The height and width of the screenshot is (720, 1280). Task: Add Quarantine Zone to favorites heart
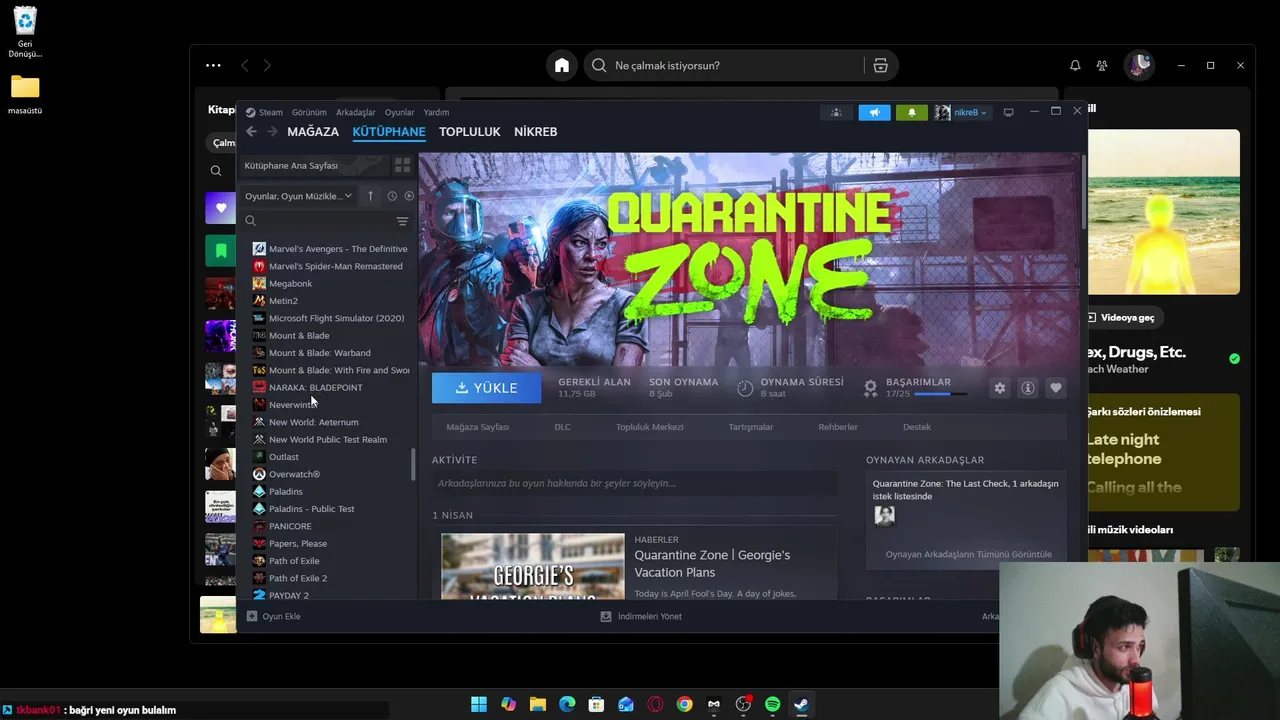click(1055, 388)
